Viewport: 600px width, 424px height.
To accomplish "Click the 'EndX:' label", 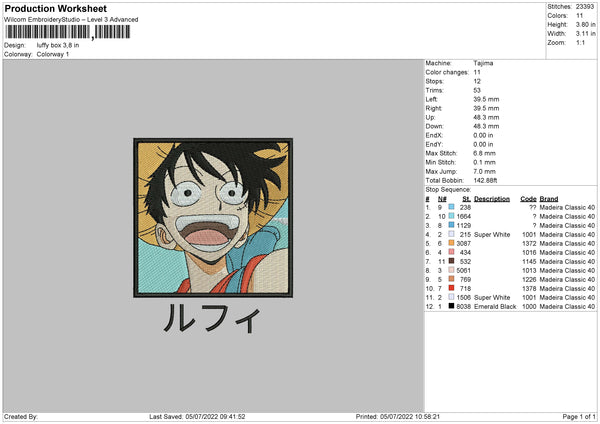I will (x=434, y=135).
